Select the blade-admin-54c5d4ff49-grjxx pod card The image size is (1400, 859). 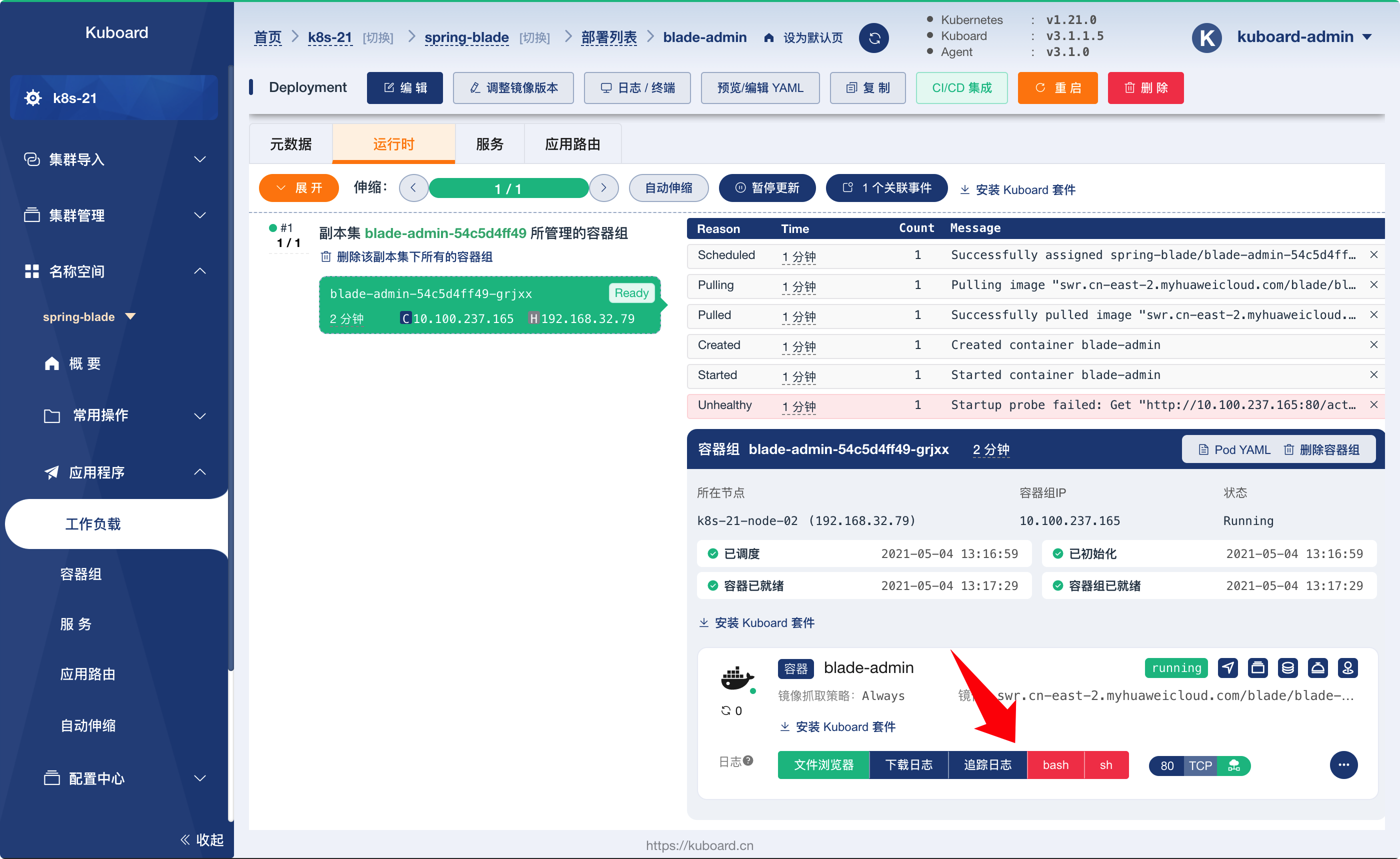[x=490, y=305]
